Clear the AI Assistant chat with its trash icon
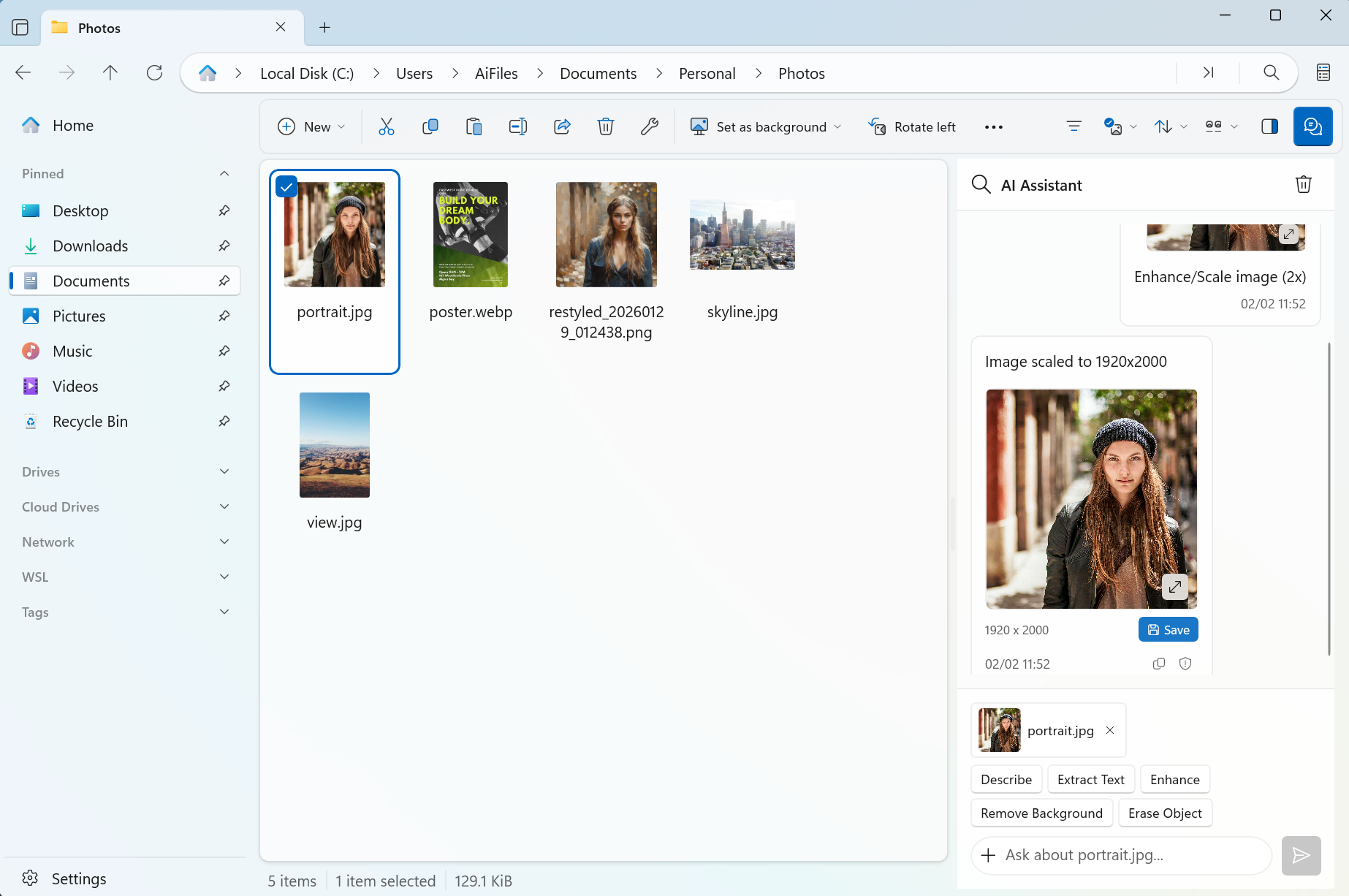This screenshot has height=896, width=1349. 1304,184
